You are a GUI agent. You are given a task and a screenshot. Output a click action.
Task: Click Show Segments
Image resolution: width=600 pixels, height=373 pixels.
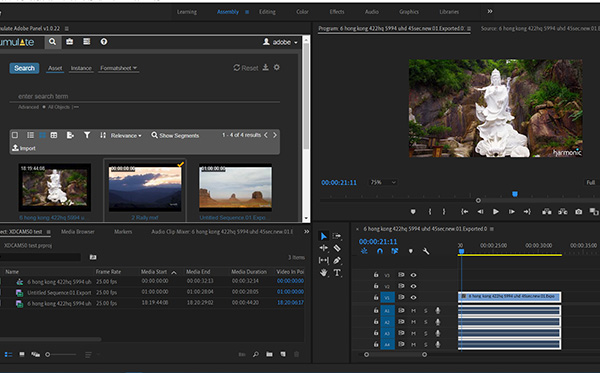(x=175, y=135)
